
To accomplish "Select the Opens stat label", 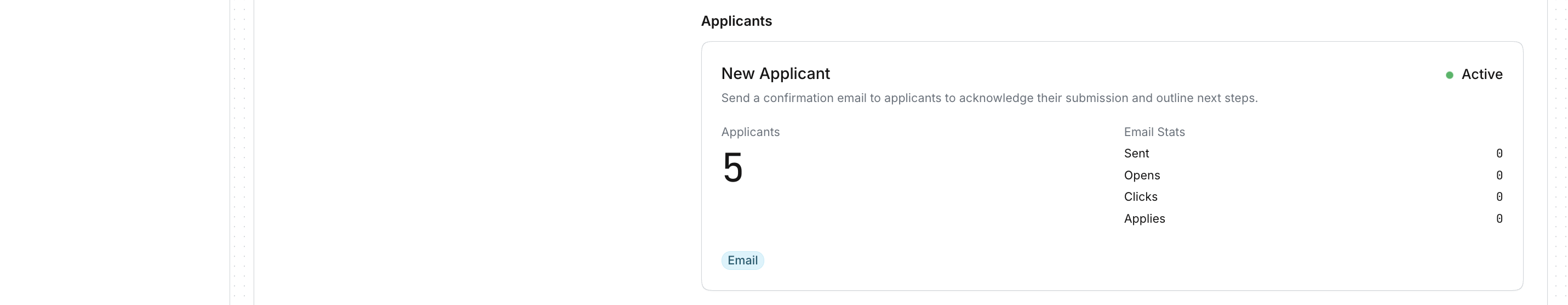I will point(1141,176).
